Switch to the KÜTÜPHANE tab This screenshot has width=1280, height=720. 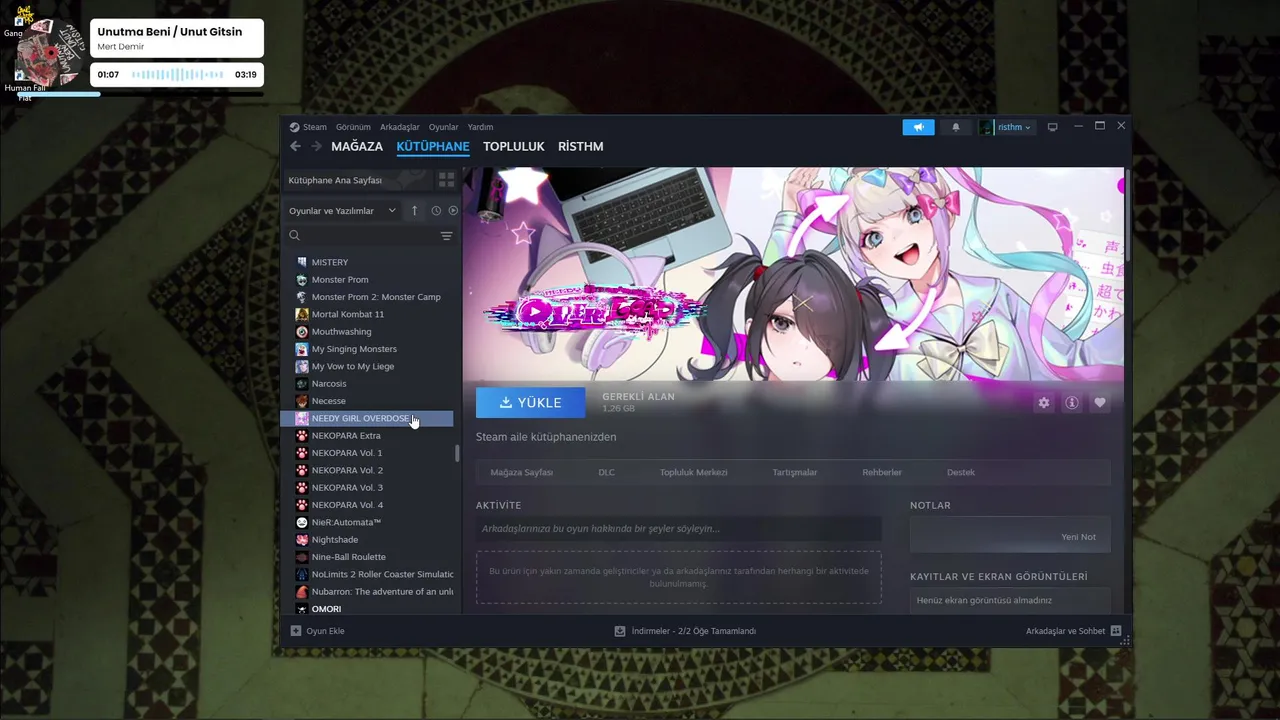[x=433, y=146]
